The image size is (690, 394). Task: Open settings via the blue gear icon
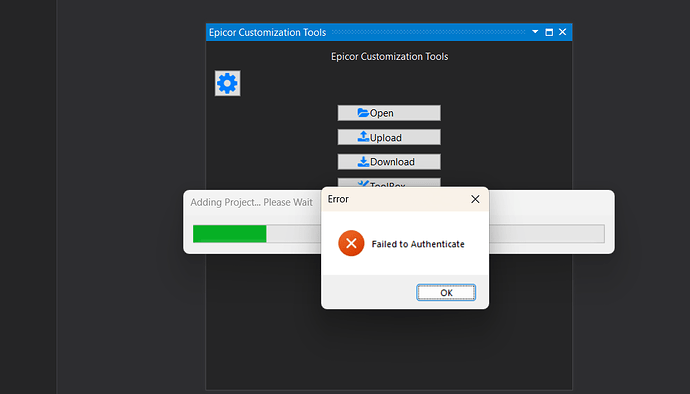click(x=228, y=83)
